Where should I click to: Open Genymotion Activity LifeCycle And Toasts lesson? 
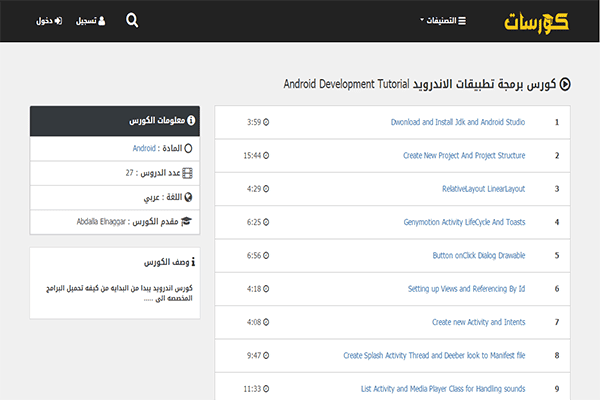pyautogui.click(x=464, y=222)
